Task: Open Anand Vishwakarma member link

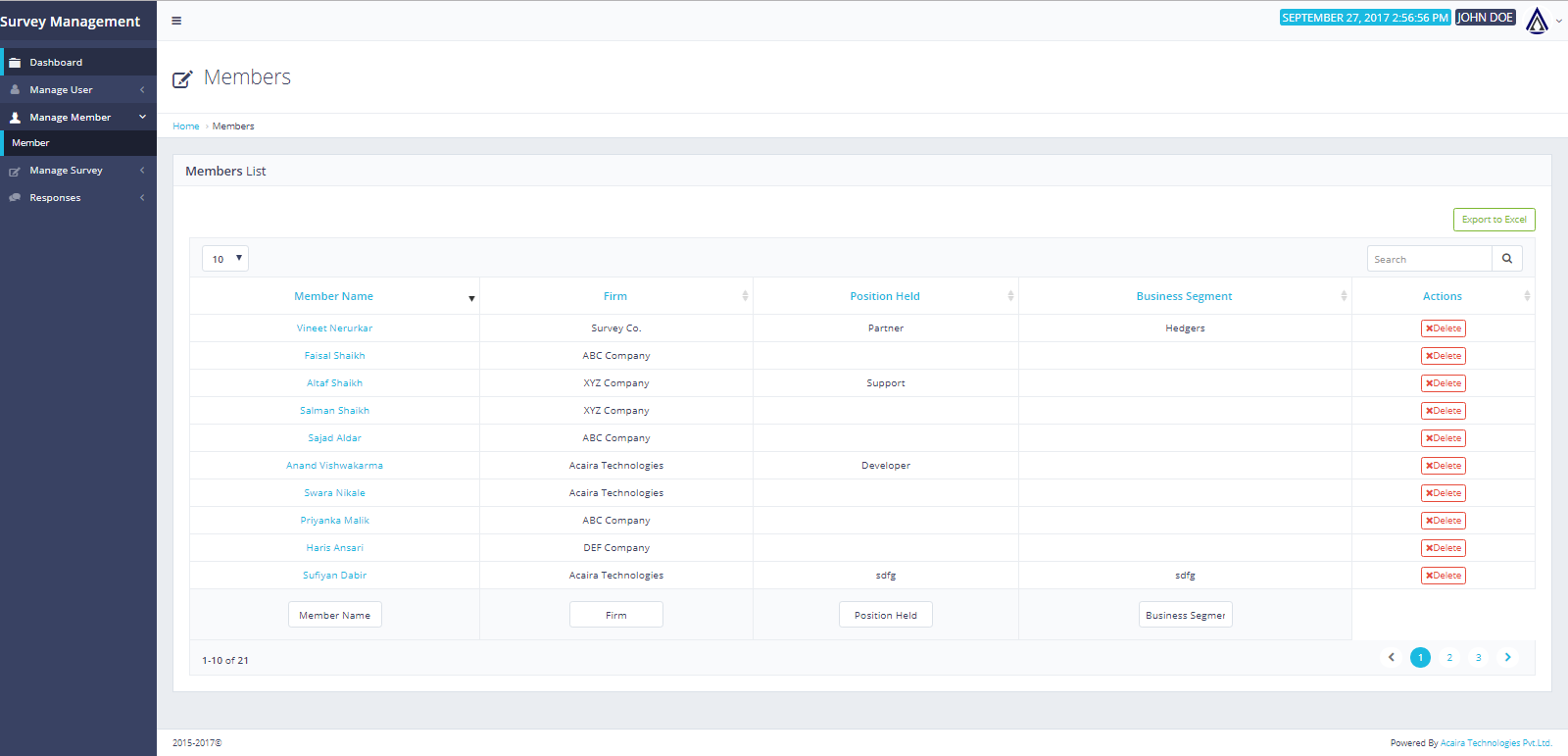Action: pyautogui.click(x=334, y=466)
